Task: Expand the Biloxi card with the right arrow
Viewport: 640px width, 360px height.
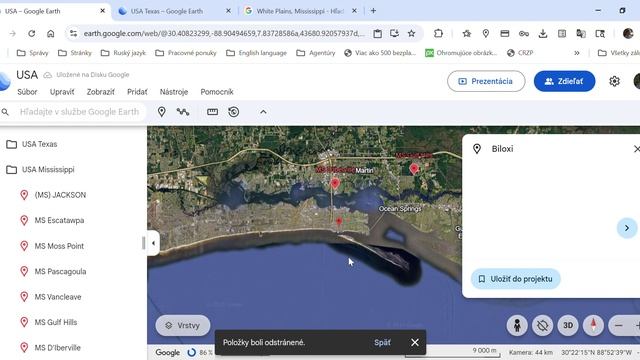Action: (627, 228)
